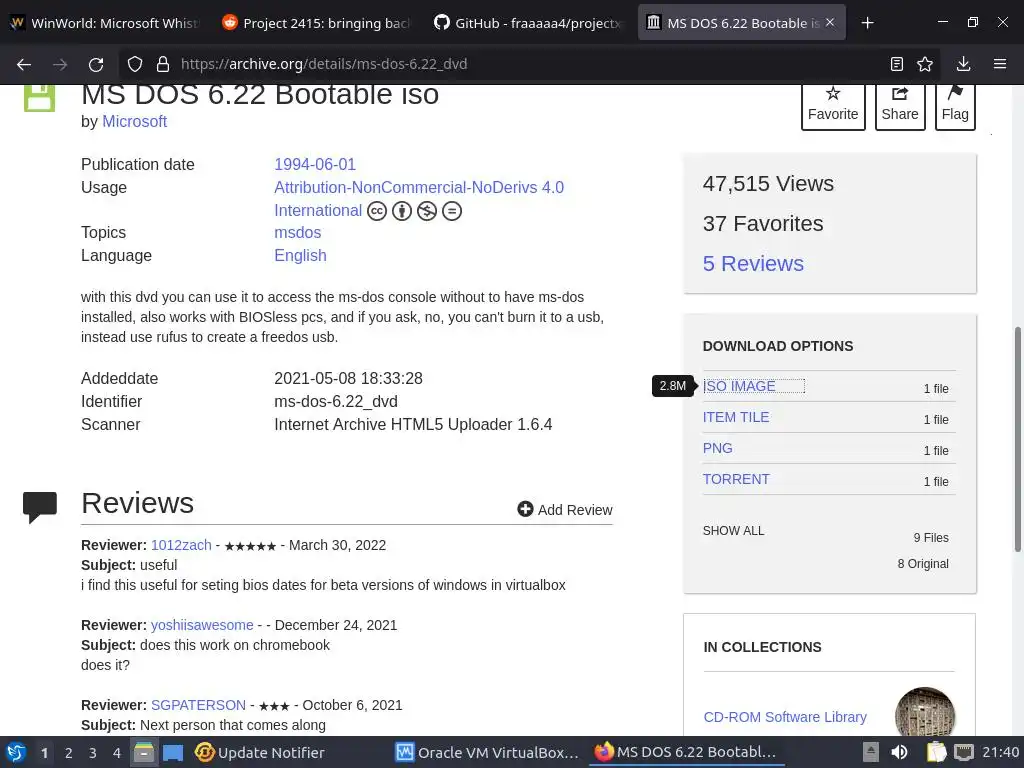
Task: Open the file manager taskbar icon
Action: (x=144, y=752)
